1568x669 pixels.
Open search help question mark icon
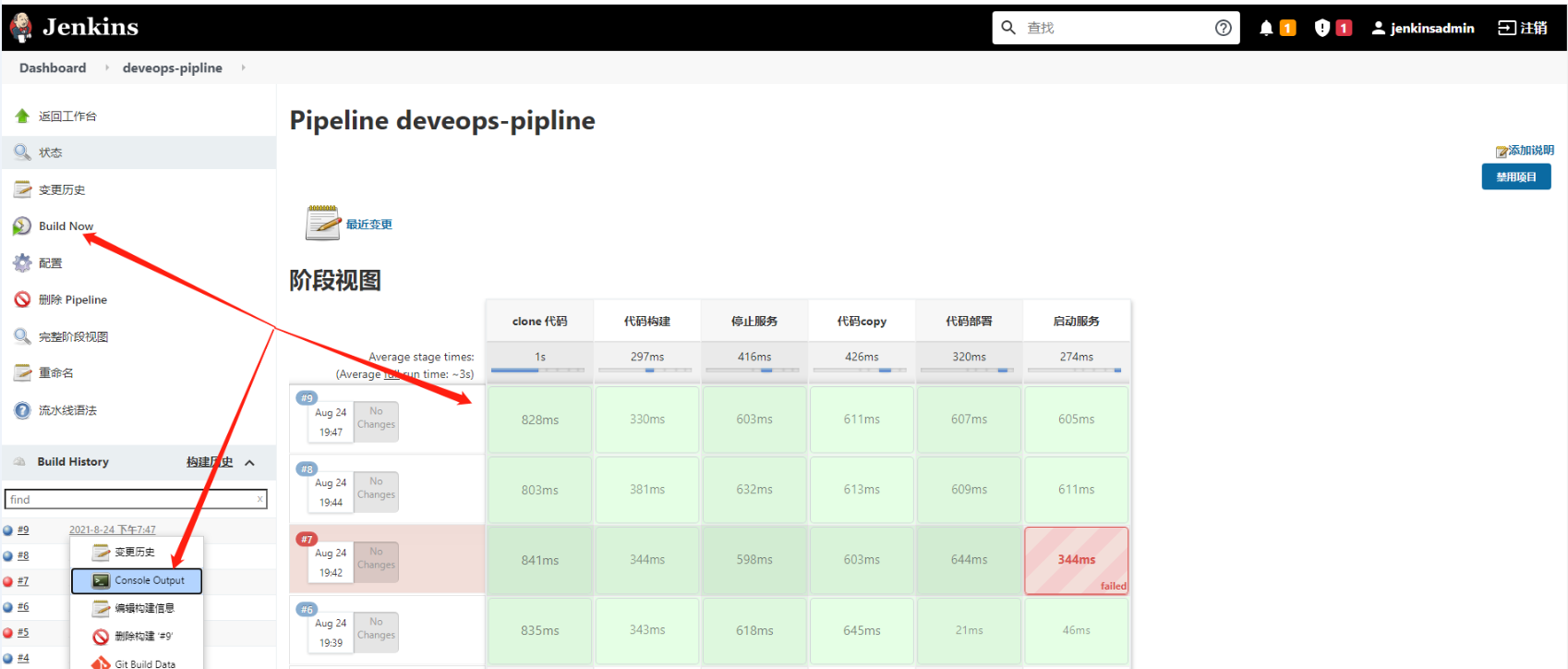pos(1224,28)
